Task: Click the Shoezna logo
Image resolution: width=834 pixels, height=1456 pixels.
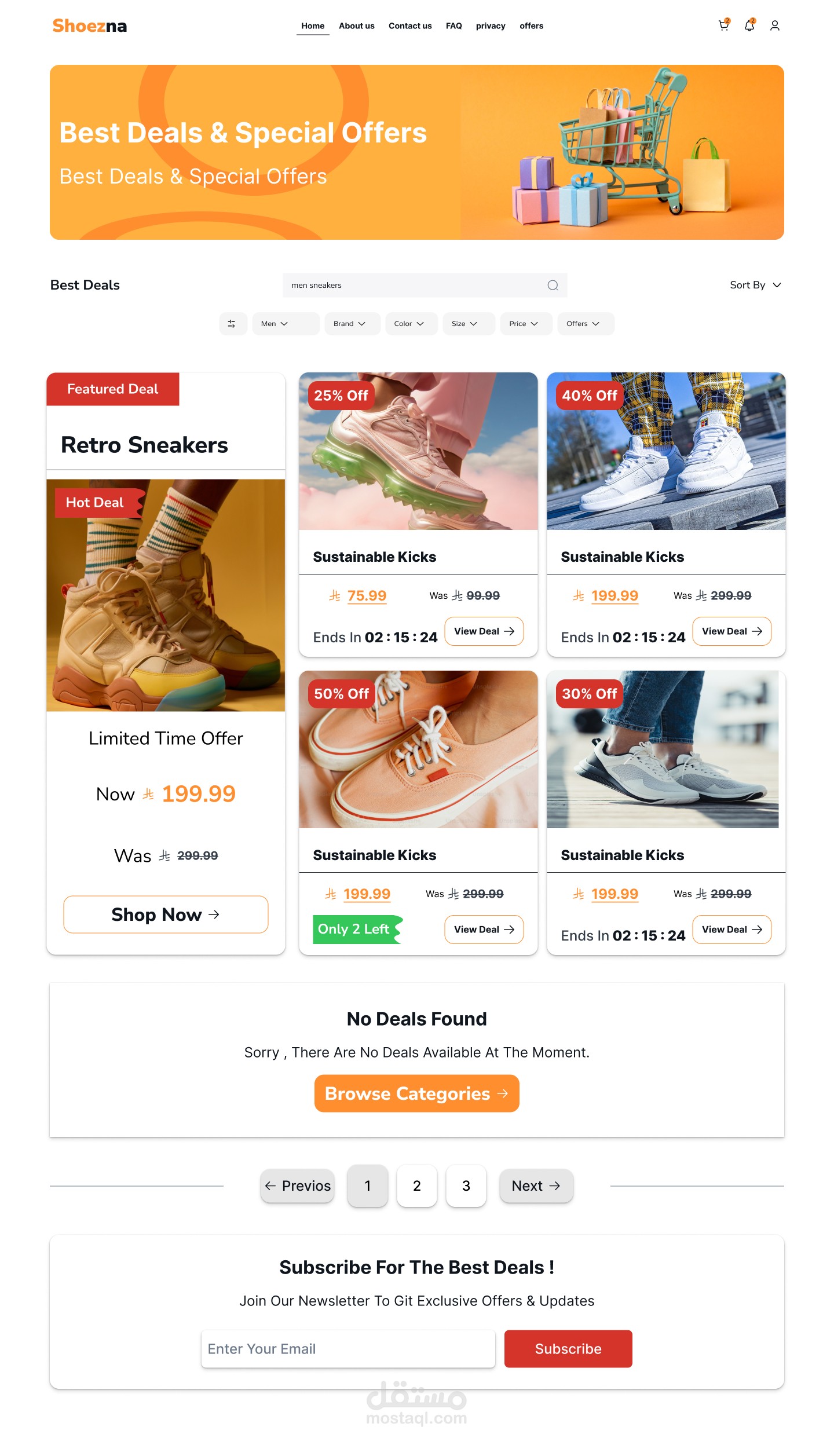Action: [90, 25]
